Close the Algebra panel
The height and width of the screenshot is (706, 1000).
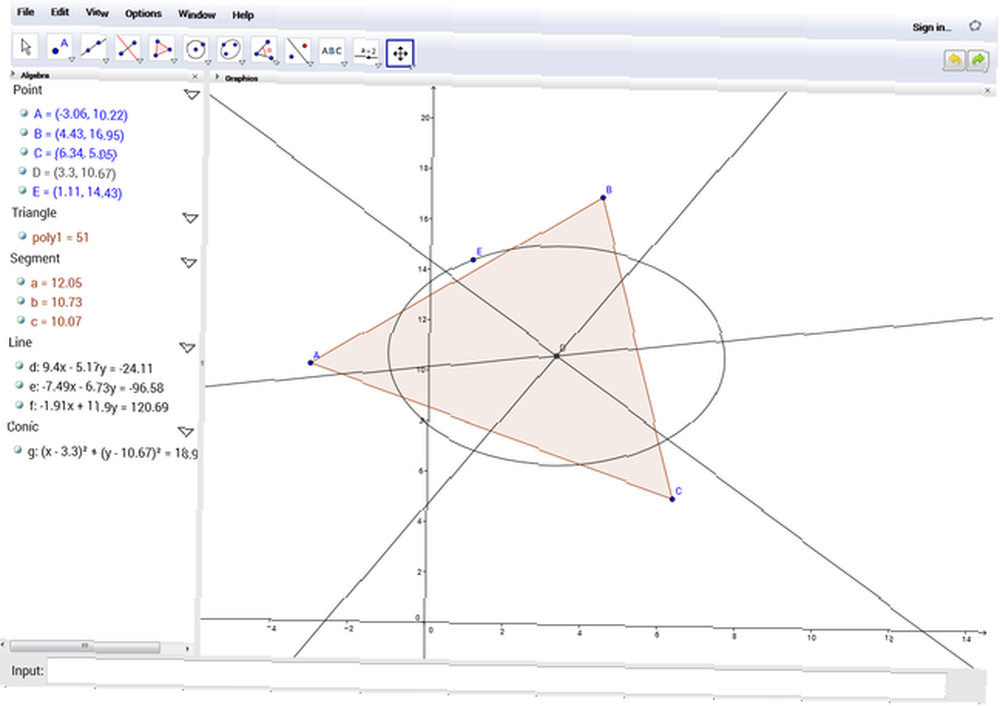point(195,77)
